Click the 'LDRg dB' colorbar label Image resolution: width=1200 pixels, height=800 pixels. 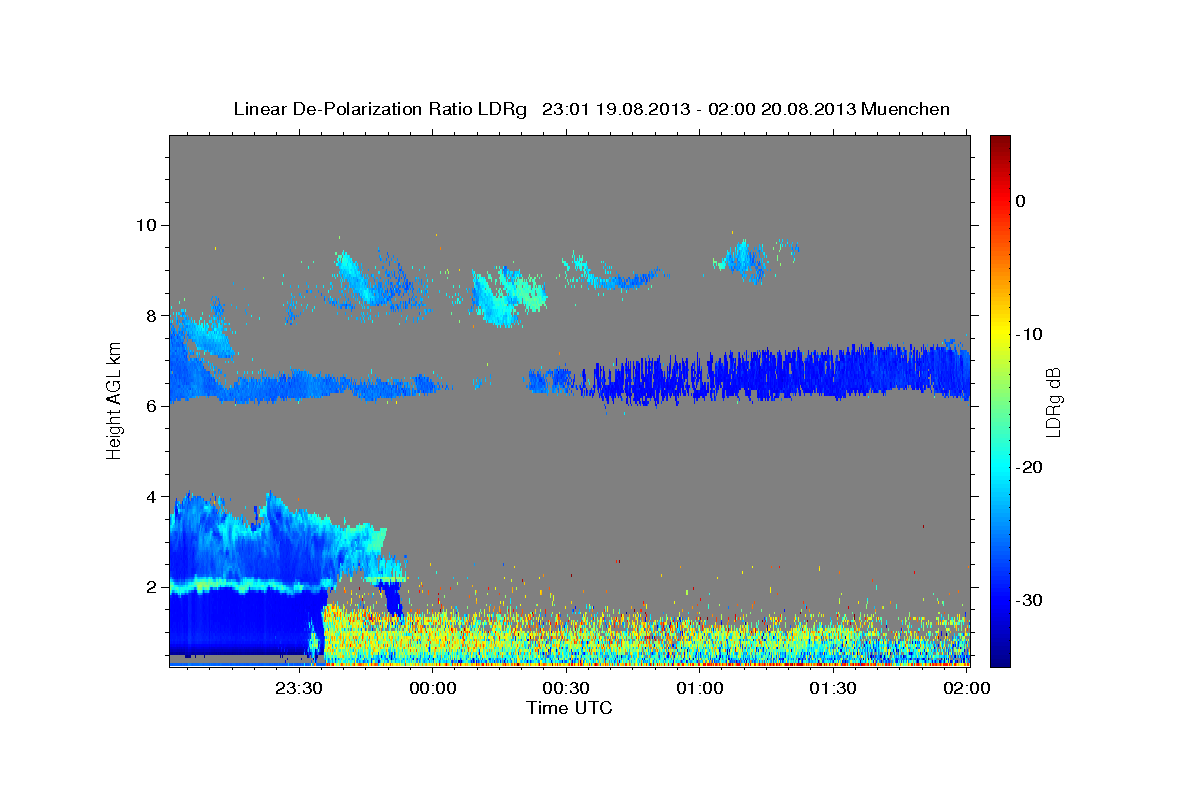click(1052, 403)
